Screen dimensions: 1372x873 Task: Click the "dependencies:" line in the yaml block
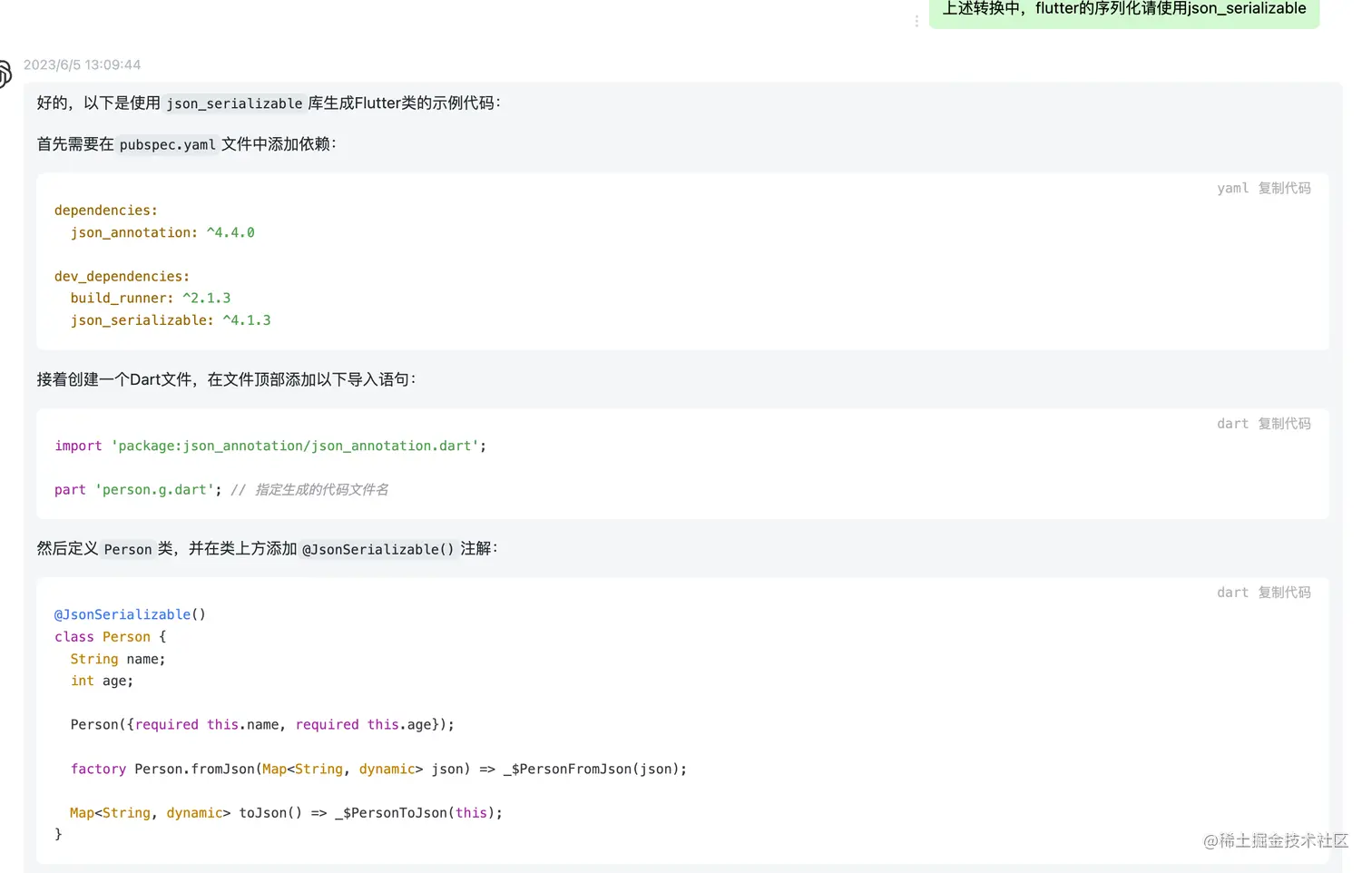(x=106, y=211)
